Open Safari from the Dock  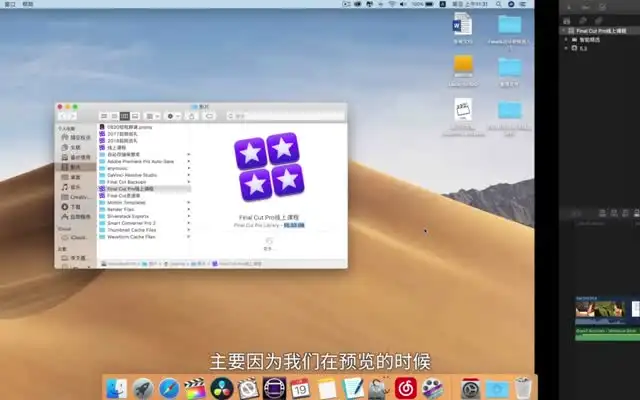coord(169,387)
